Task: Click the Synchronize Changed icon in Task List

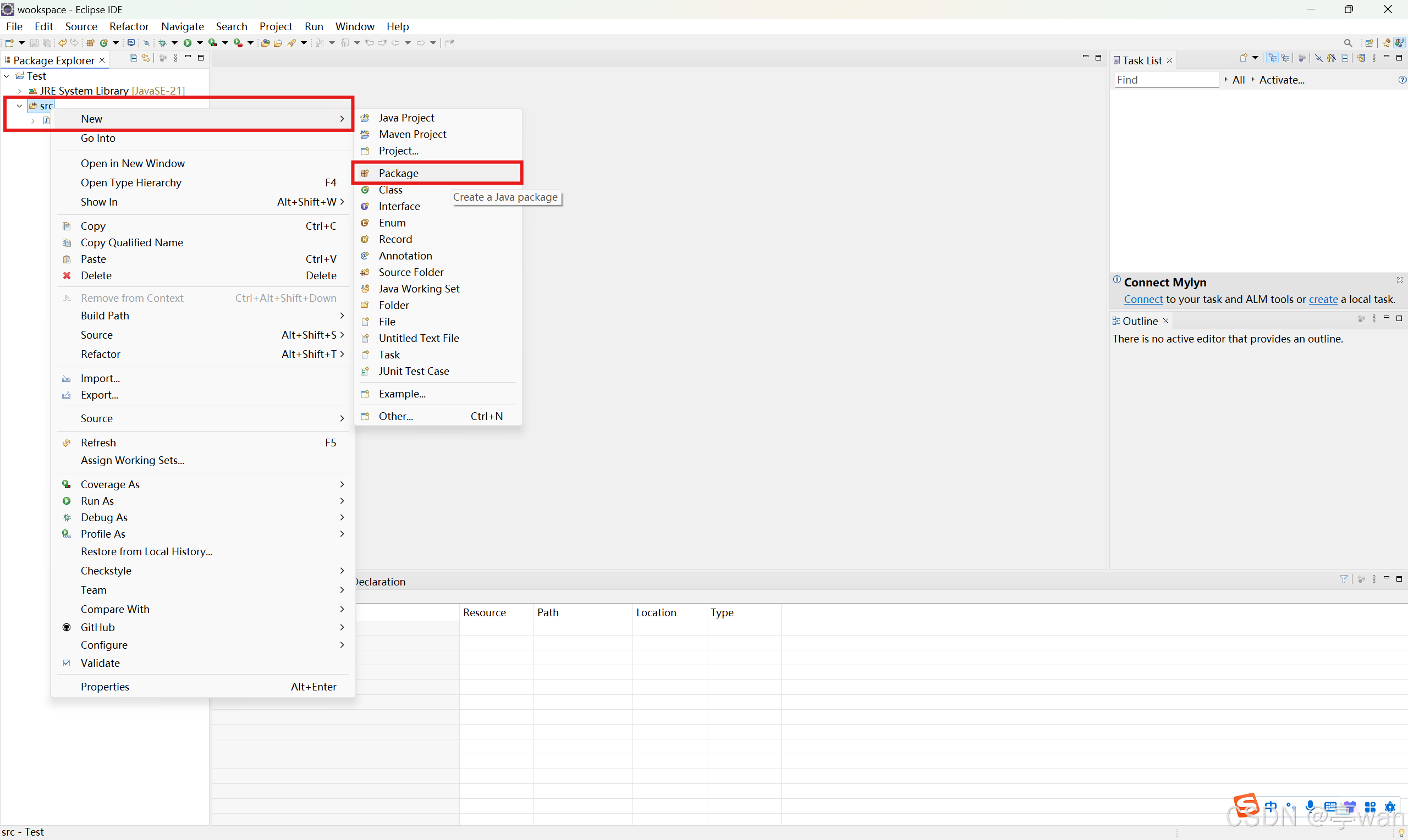Action: click(1362, 58)
